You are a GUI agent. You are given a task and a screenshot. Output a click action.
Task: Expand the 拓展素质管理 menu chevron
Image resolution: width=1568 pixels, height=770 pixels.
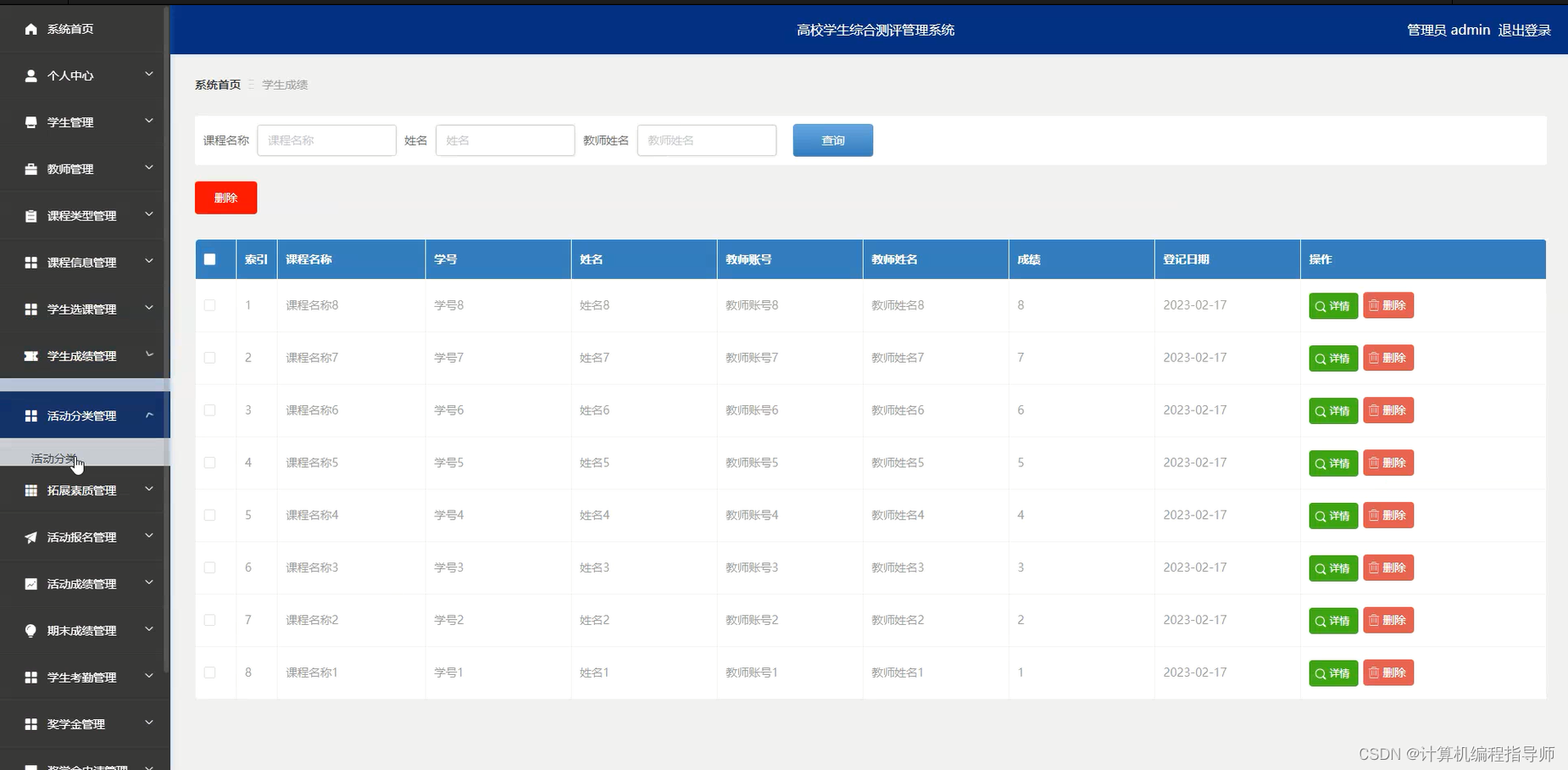149,489
